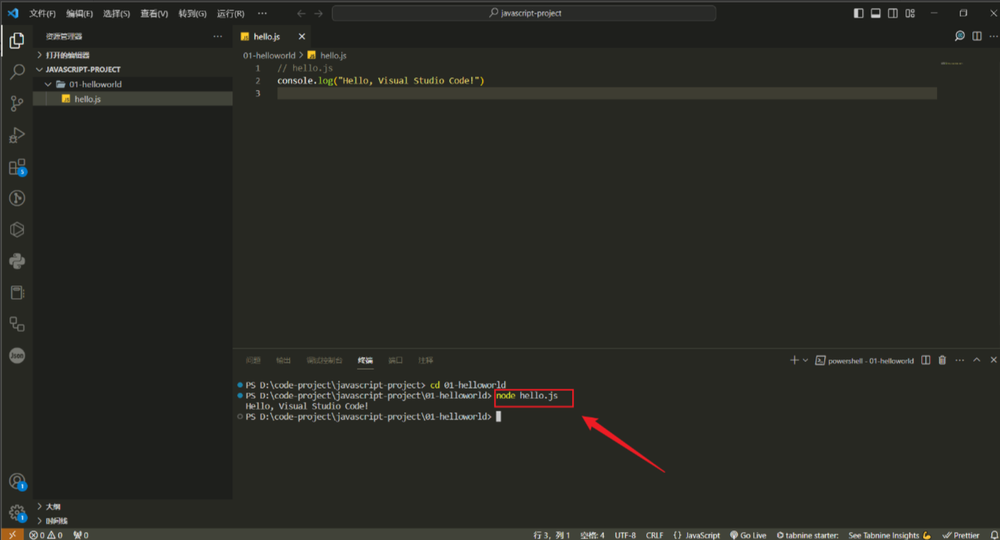Image resolution: width=1000 pixels, height=540 pixels.
Task: Kill terminal with trash icon
Action: 942,360
